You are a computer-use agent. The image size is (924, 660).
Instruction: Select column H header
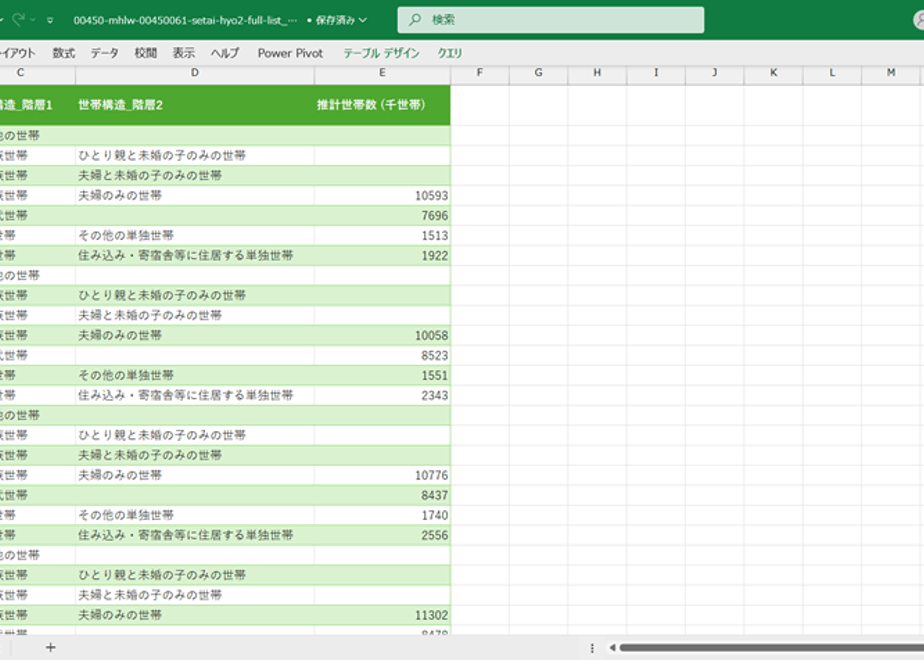click(x=597, y=72)
